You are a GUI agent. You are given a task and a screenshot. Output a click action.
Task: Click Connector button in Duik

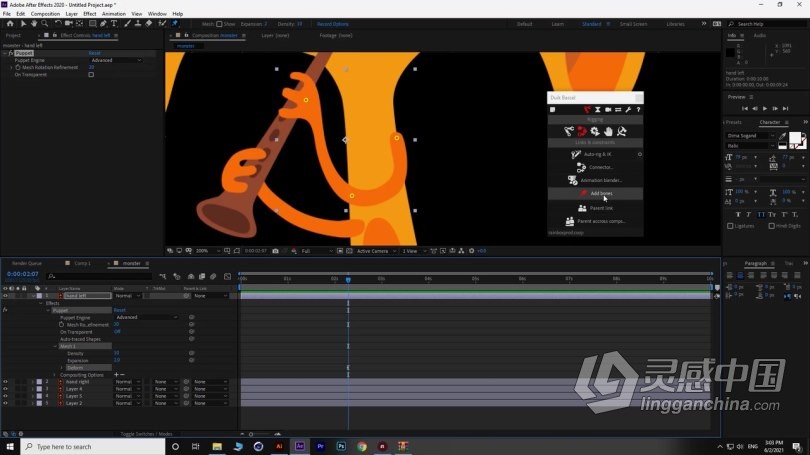(595, 167)
